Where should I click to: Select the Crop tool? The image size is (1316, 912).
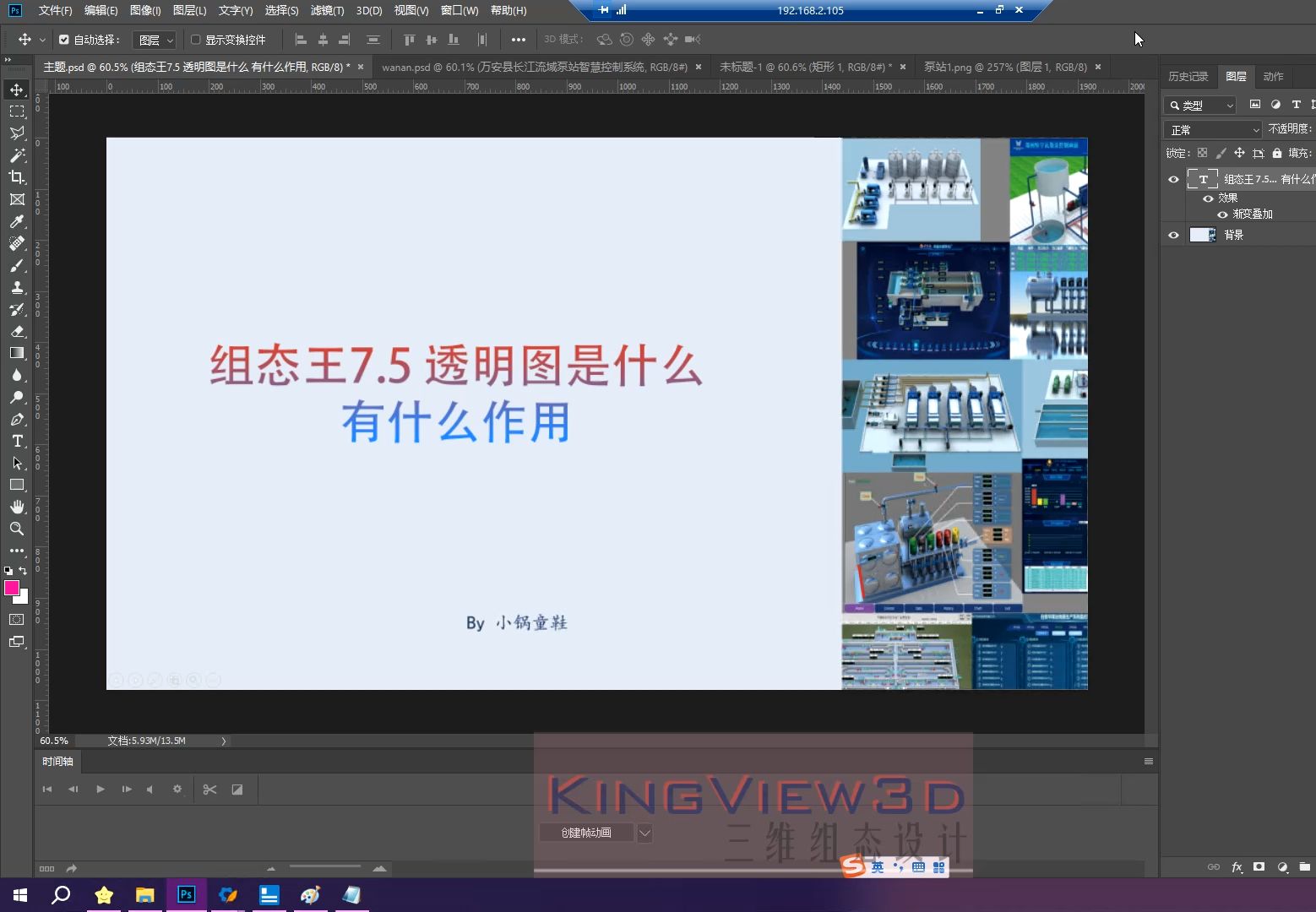pos(17,177)
